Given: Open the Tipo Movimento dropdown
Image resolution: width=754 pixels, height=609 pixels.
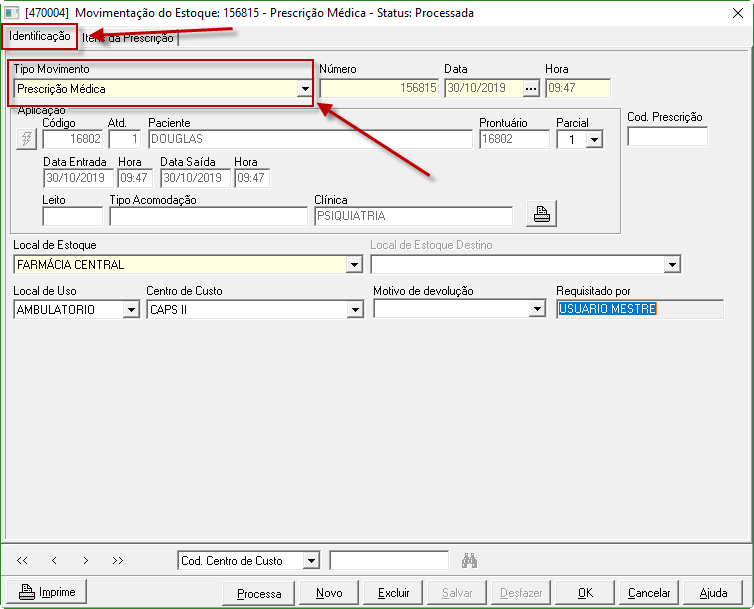Looking at the screenshot, I should (305, 89).
